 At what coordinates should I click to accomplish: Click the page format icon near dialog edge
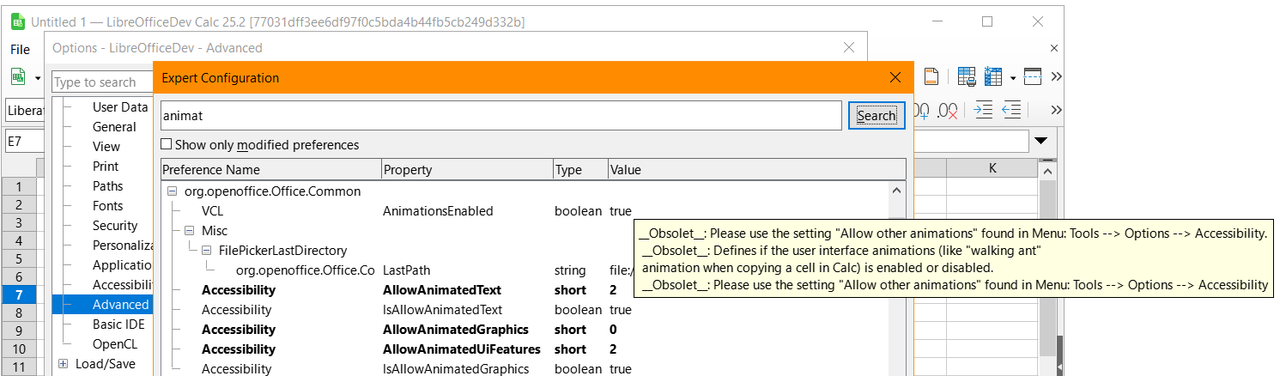pyautogui.click(x=931, y=77)
